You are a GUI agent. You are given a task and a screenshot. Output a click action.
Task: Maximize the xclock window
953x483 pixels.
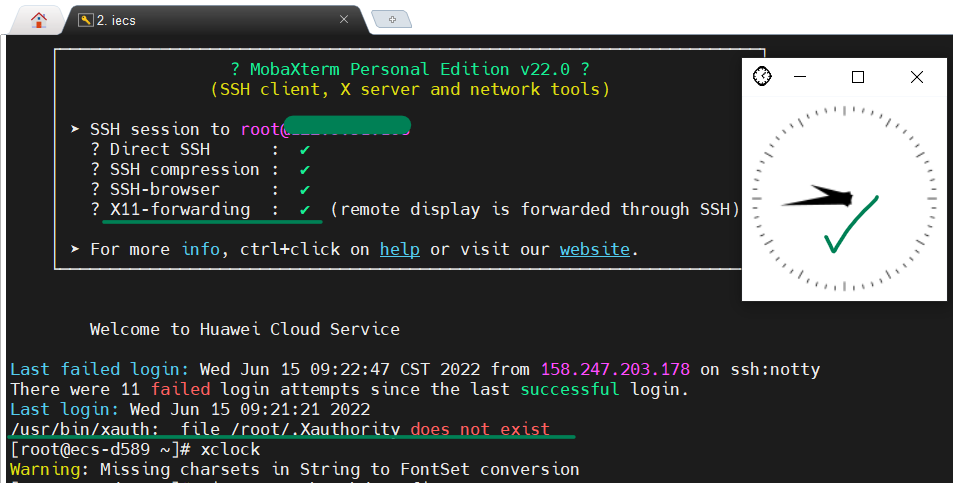click(x=858, y=77)
